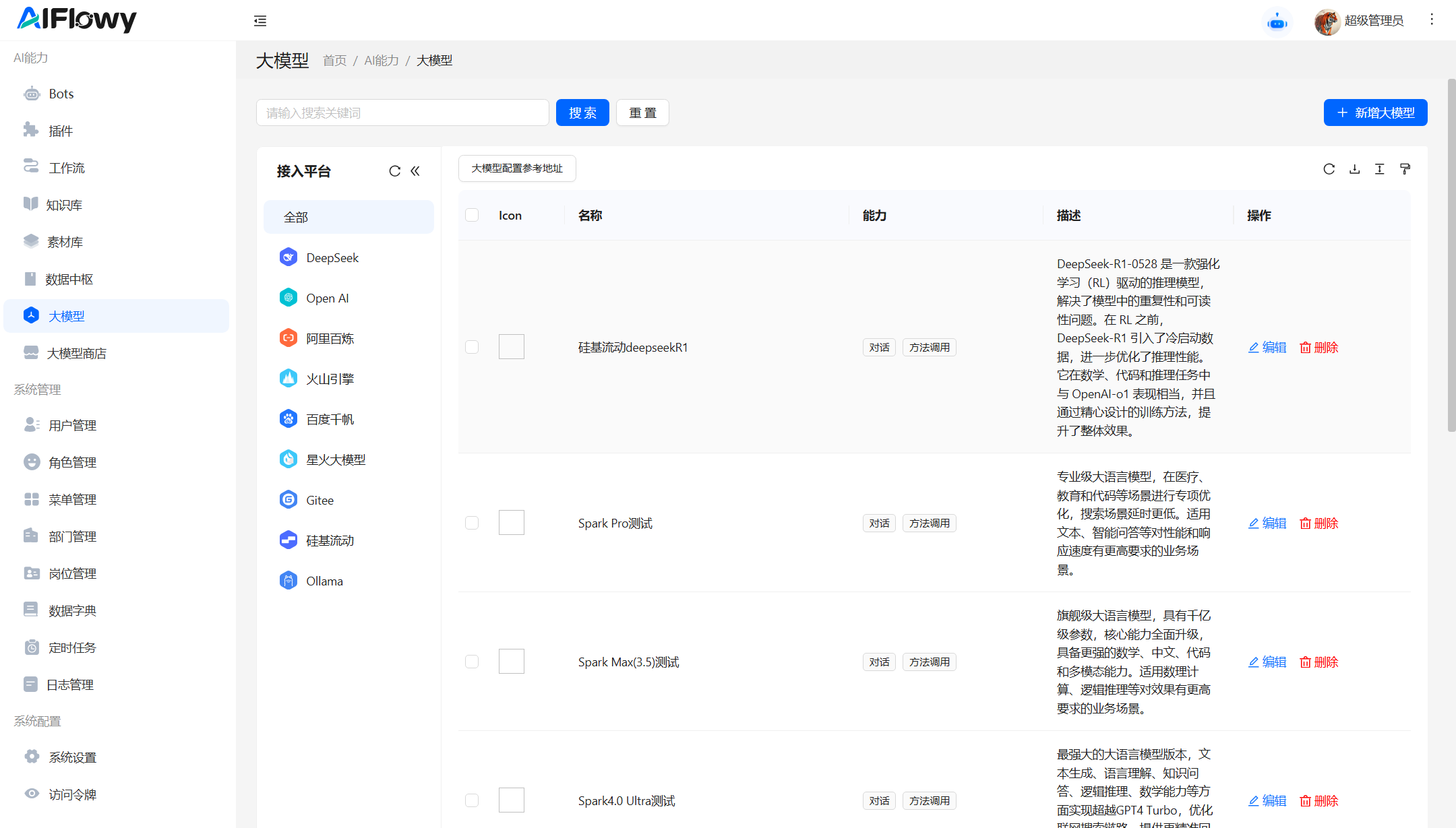Click the 新增大模型 button
1456x828 pixels.
(1375, 113)
